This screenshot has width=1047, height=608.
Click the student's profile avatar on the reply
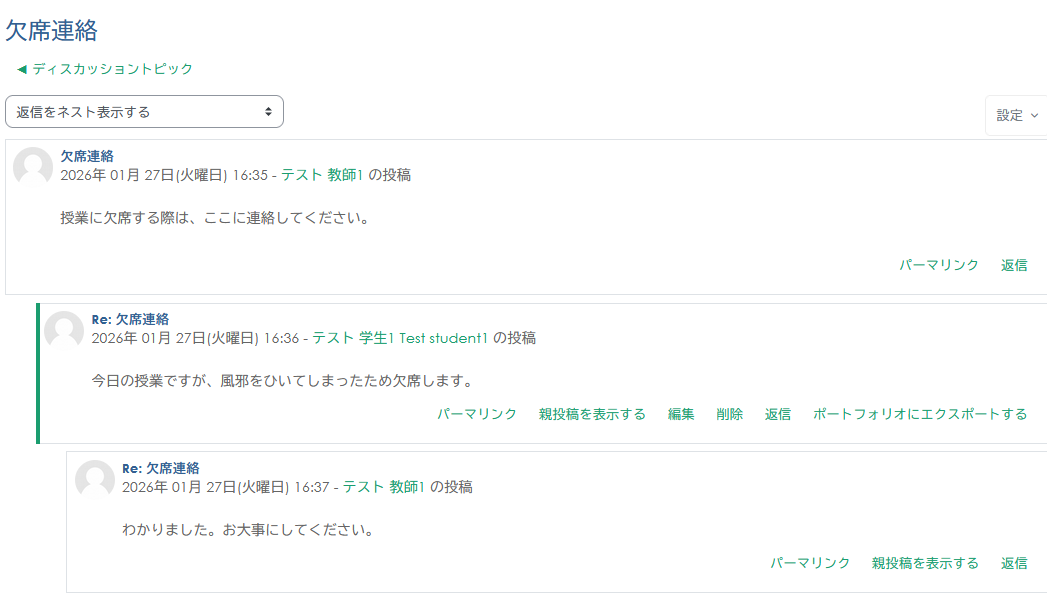[64, 331]
